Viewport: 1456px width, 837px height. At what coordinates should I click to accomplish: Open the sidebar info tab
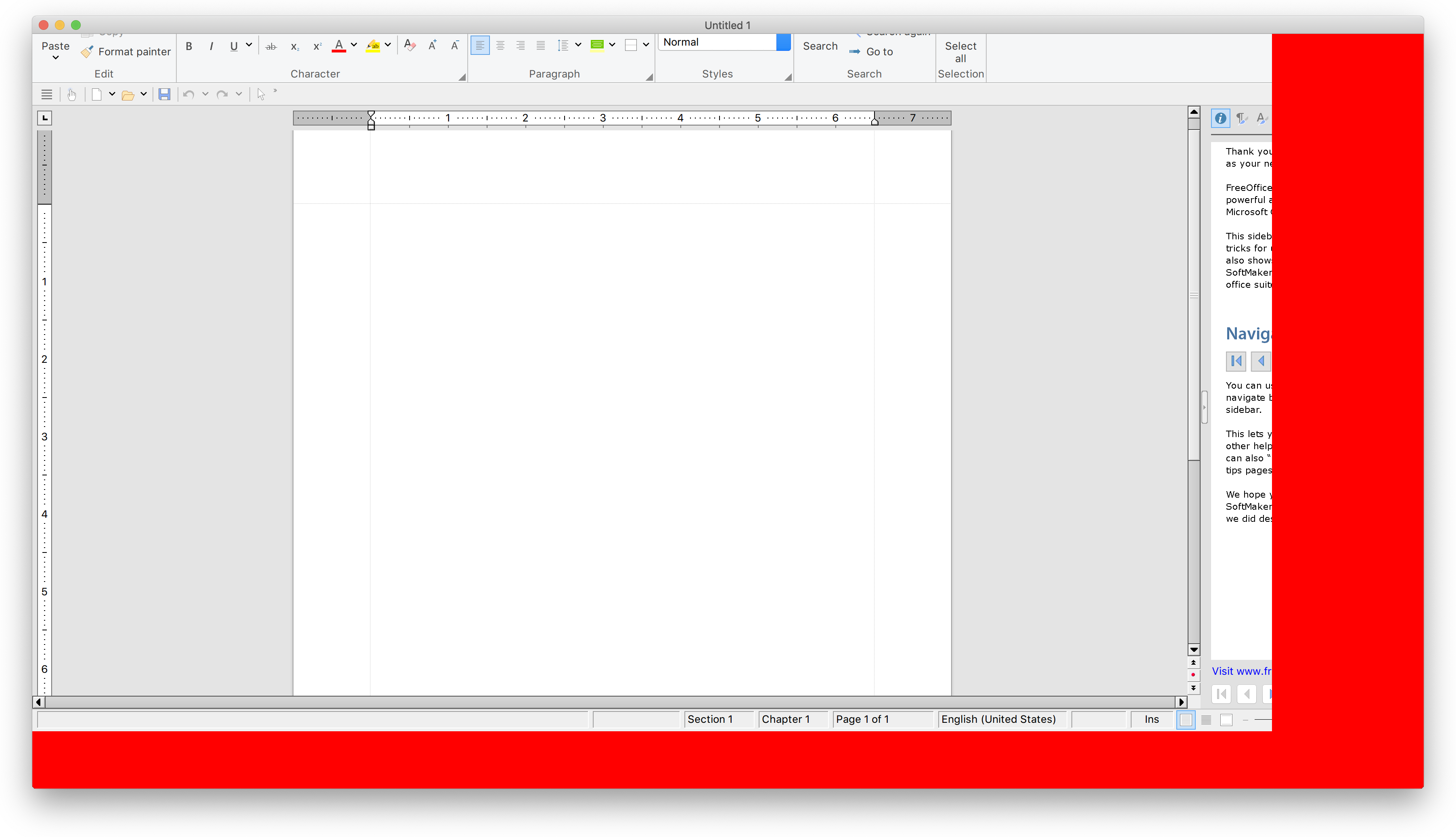1220,118
